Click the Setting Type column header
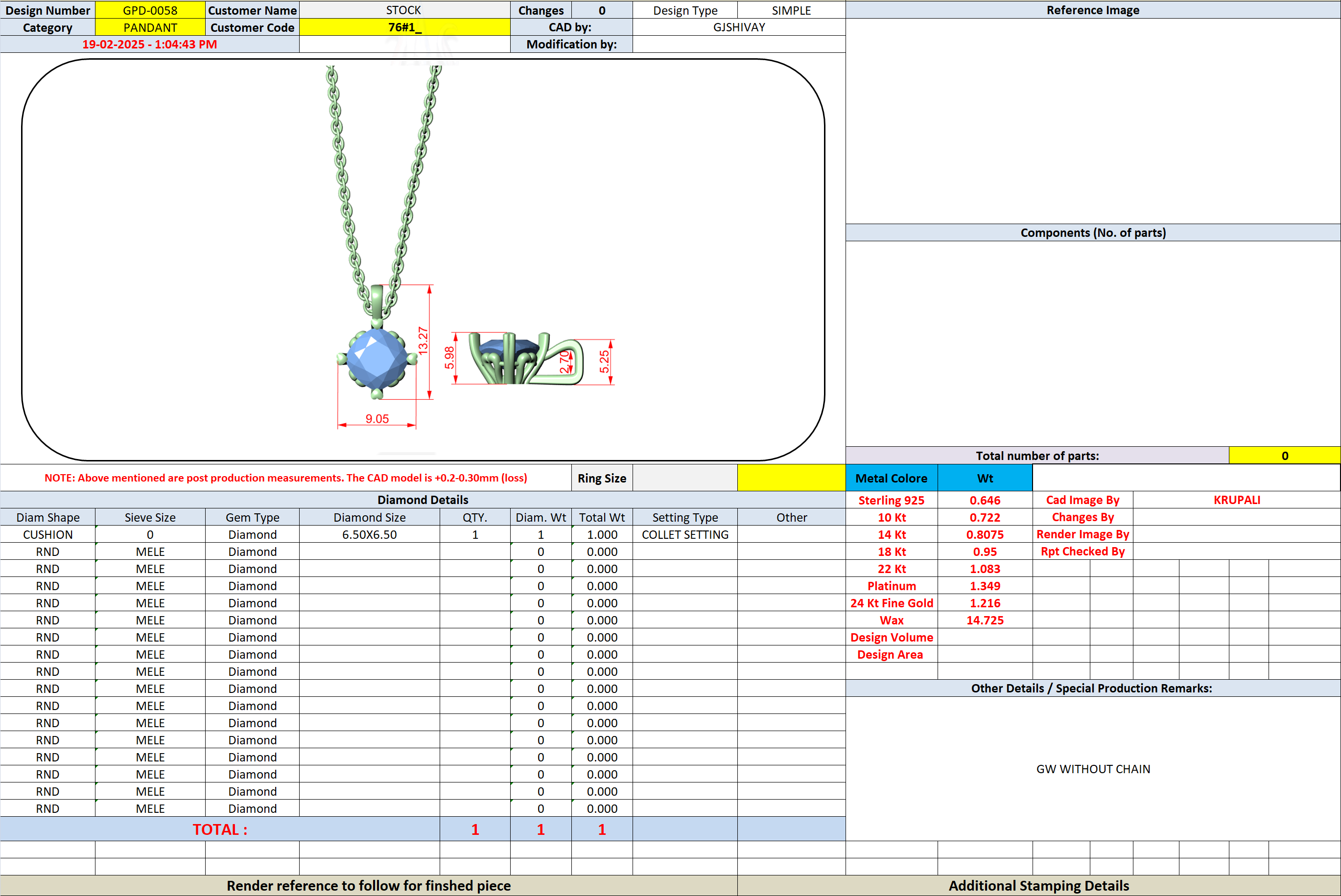The image size is (1341, 896). (685, 517)
